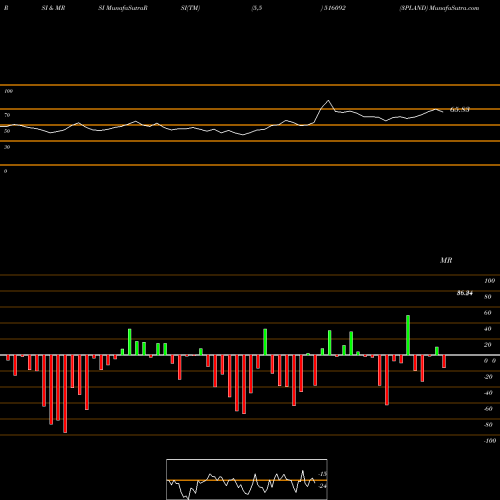This screenshot has width=500, height=500.
Task: Select the MR panel title text
Action: 446,260
